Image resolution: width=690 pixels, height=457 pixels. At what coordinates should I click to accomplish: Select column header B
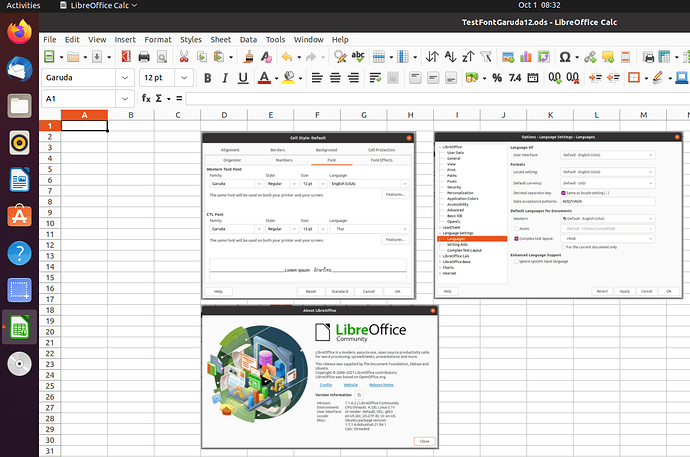pos(131,115)
